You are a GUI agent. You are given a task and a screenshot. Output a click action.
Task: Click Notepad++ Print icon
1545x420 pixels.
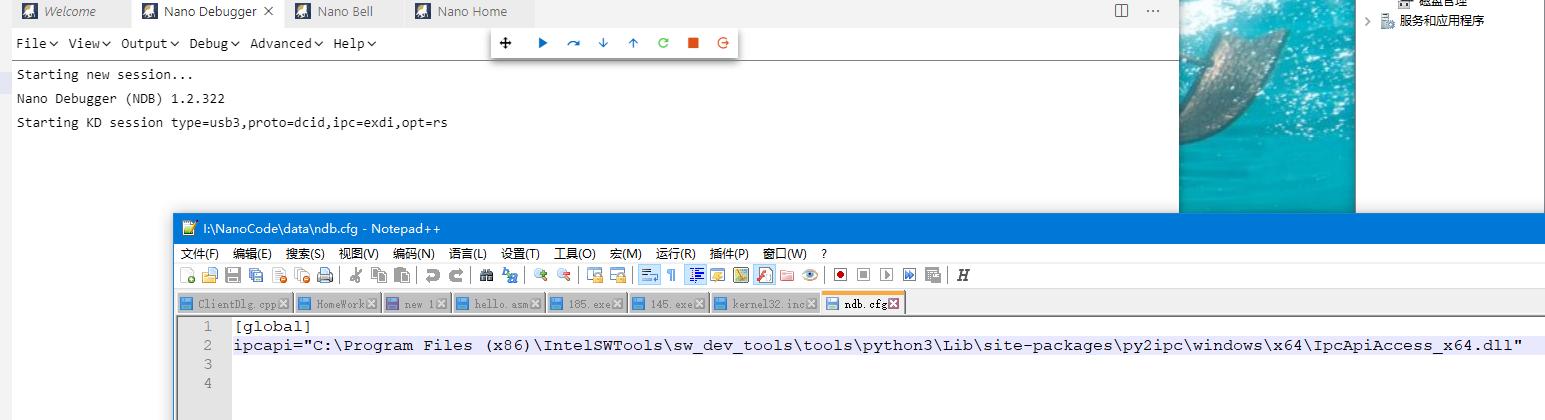click(325, 275)
